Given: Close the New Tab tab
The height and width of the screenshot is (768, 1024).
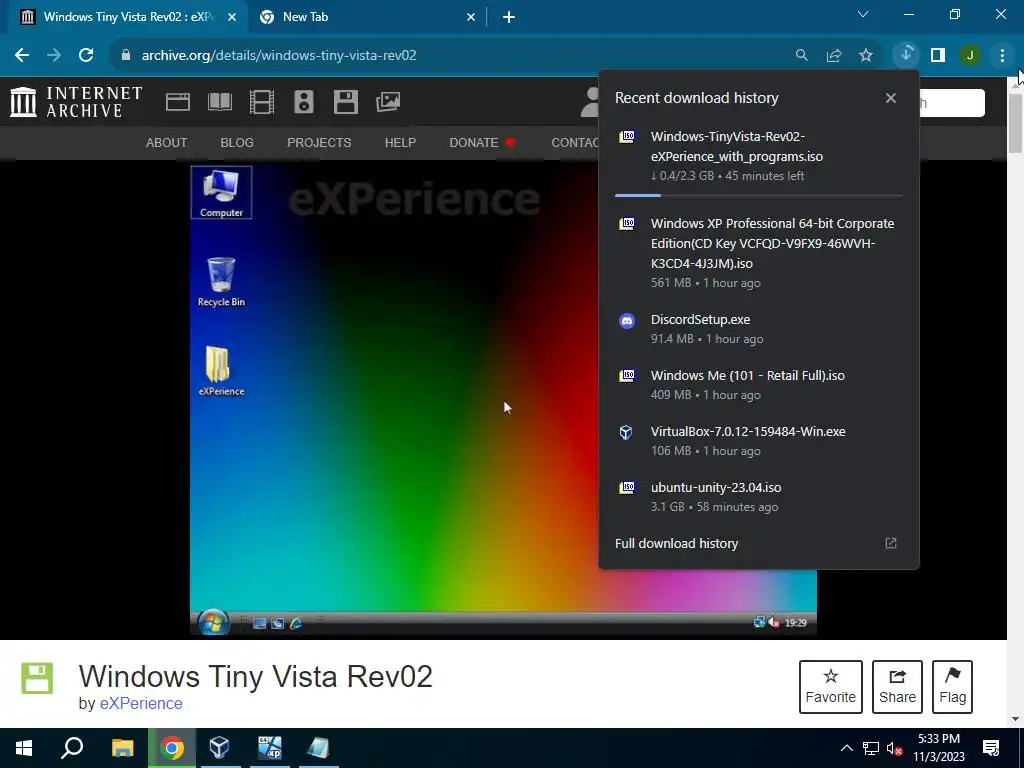Looking at the screenshot, I should [471, 18].
